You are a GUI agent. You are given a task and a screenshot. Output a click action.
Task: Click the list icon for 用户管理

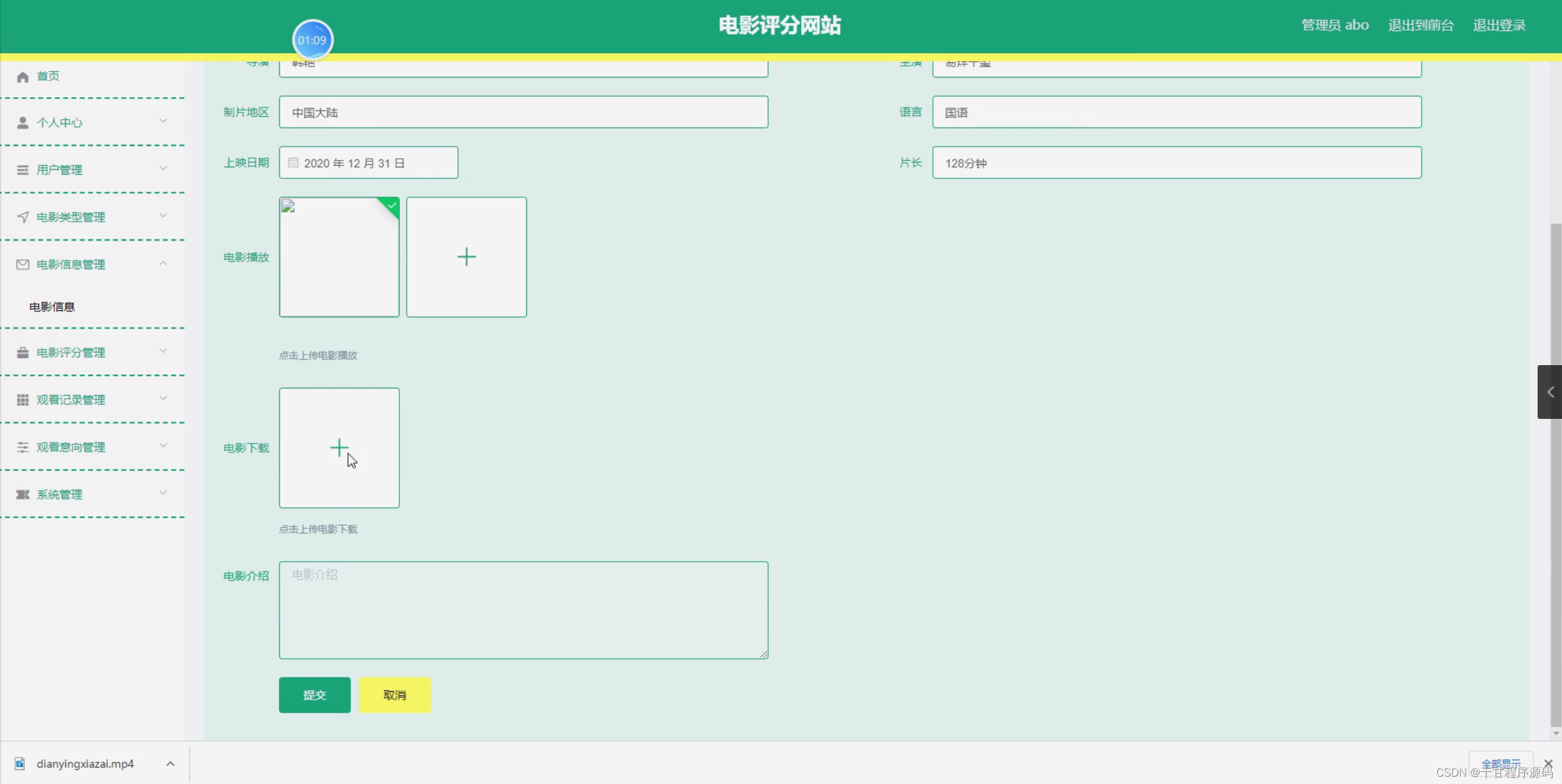(x=23, y=170)
